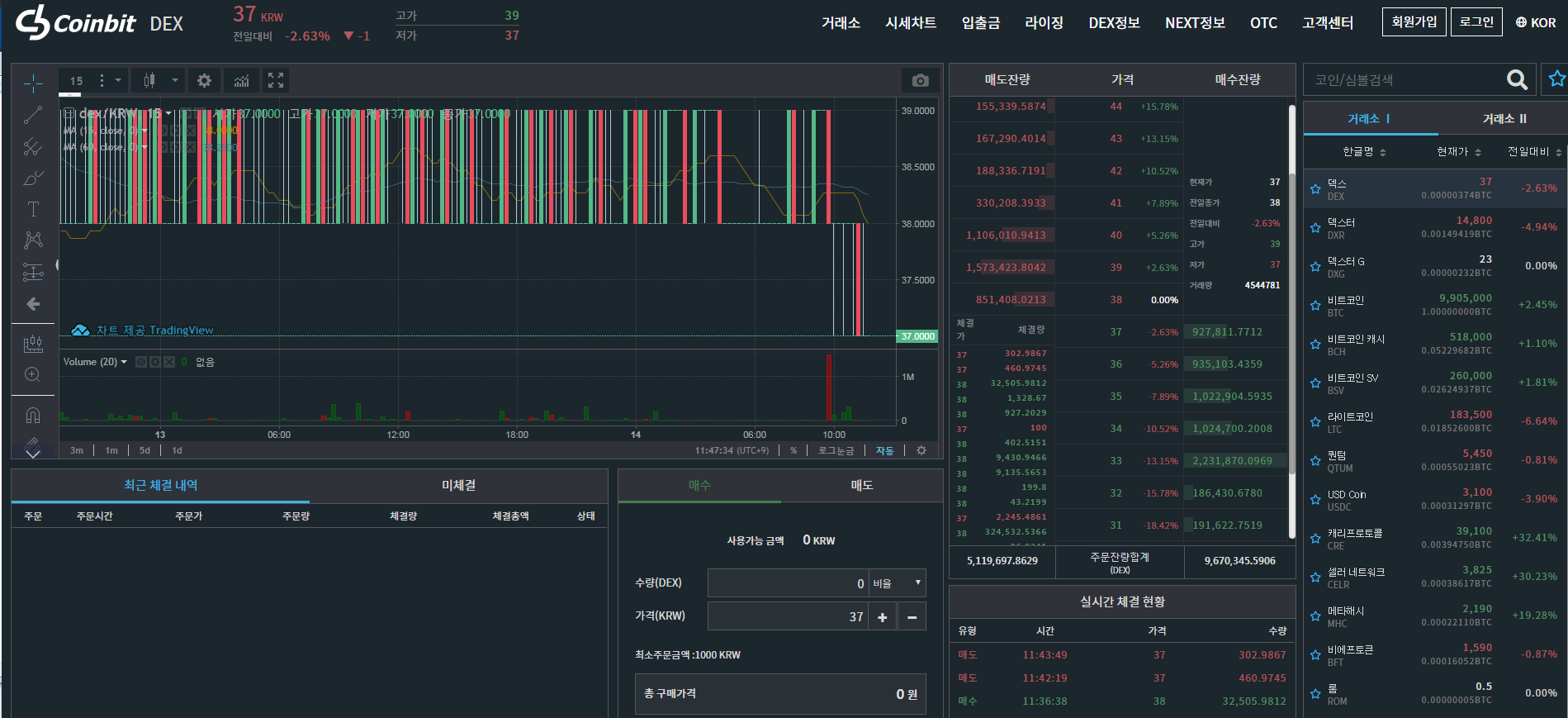Expand more chart tools with bottom chevron
The width and height of the screenshot is (1568, 718).
33,454
